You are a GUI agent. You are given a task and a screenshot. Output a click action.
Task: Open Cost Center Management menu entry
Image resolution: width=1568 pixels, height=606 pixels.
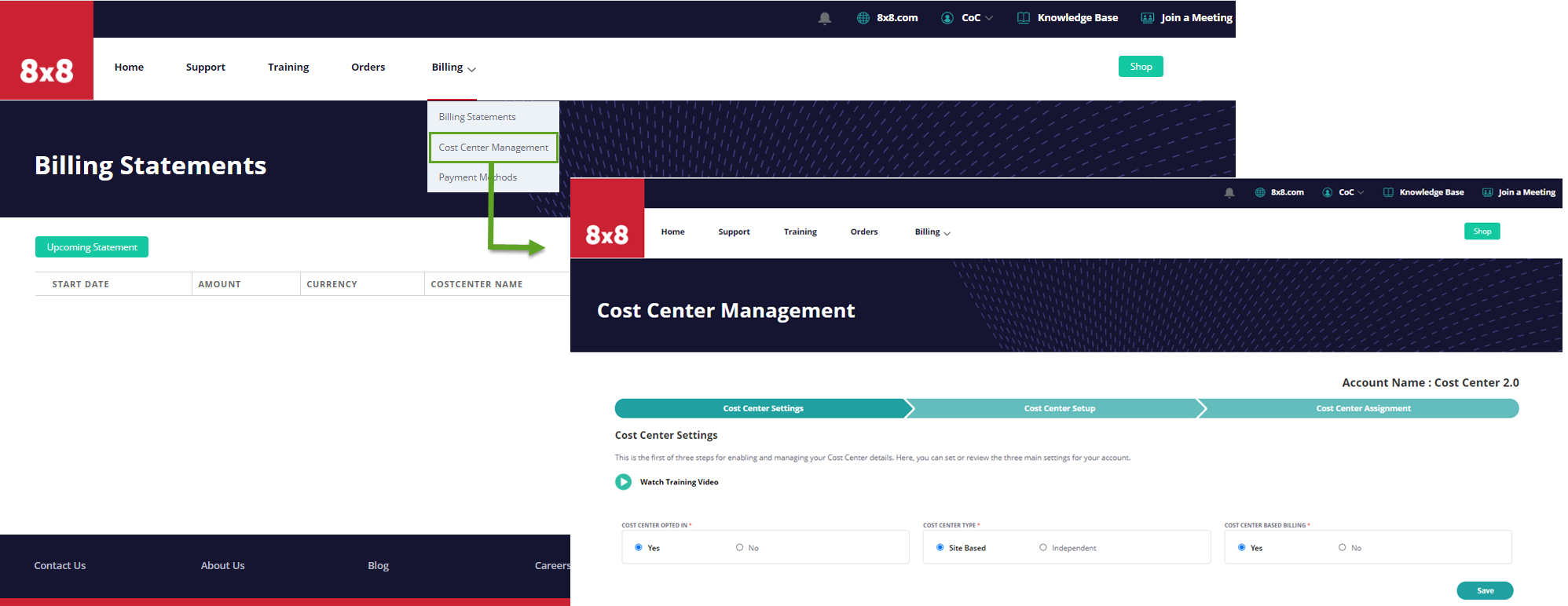[493, 148]
